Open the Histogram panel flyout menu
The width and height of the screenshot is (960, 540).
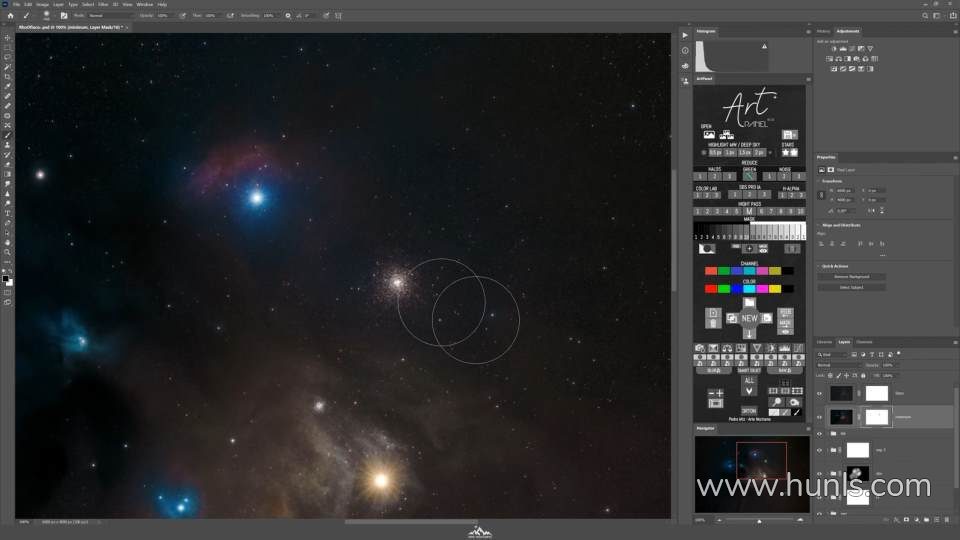(808, 31)
